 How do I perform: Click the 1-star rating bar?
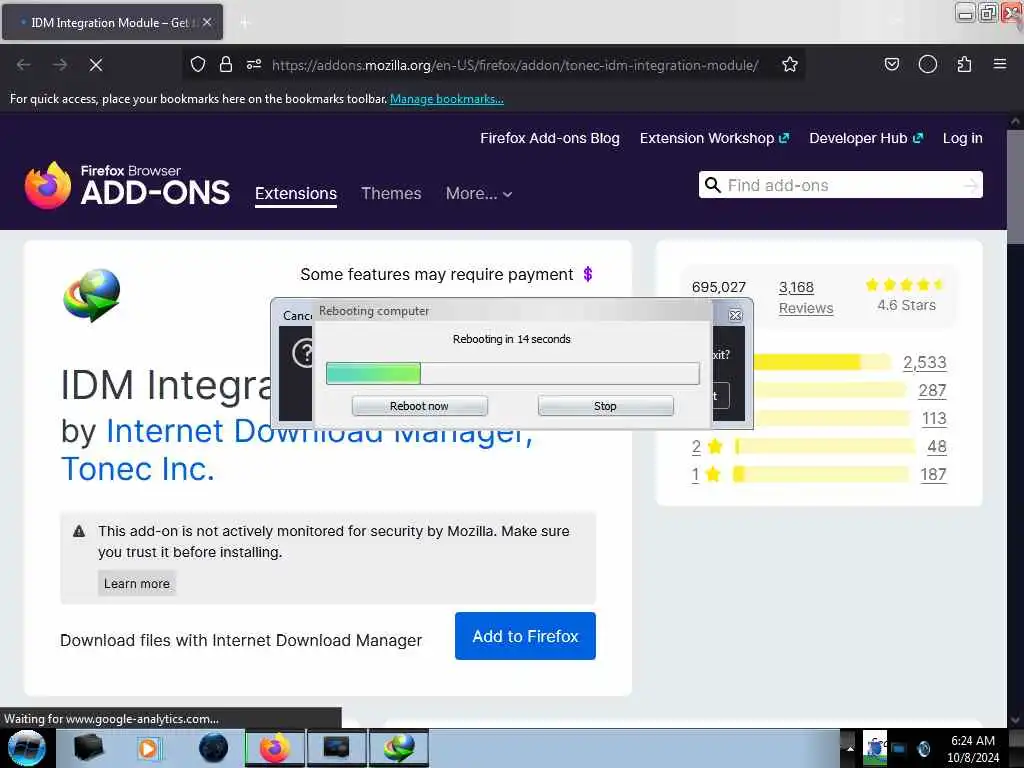click(x=820, y=475)
